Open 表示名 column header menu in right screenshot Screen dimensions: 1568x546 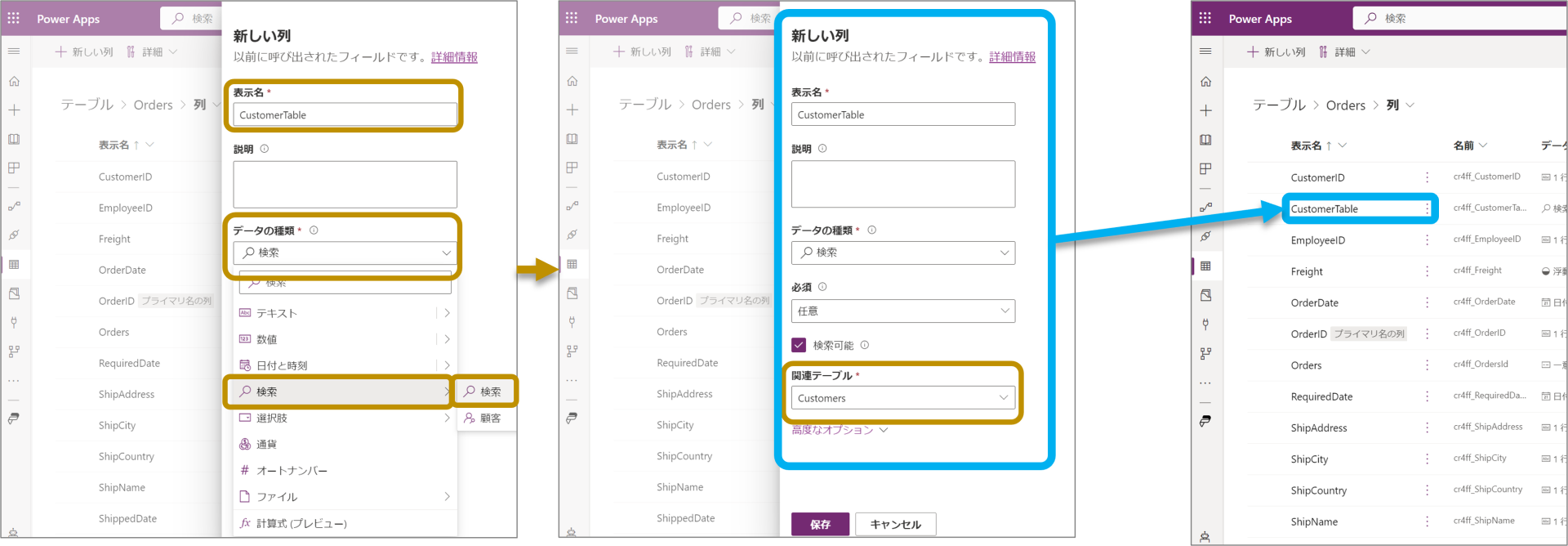(x=1318, y=145)
